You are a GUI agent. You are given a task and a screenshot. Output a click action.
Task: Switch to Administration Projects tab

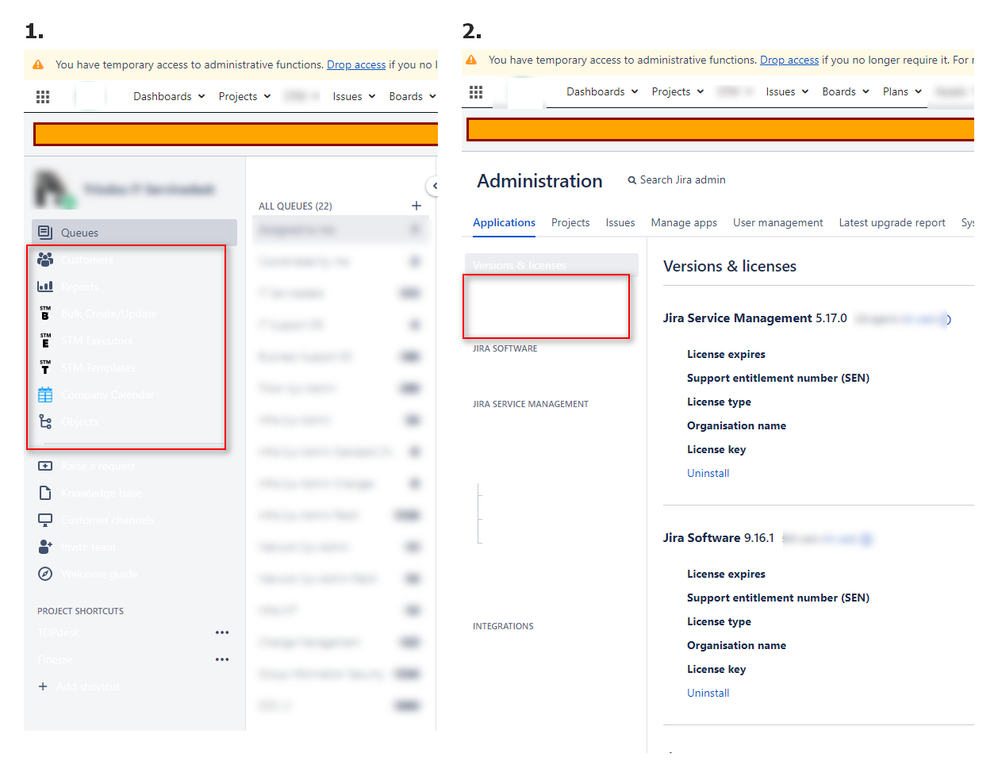[x=570, y=223]
